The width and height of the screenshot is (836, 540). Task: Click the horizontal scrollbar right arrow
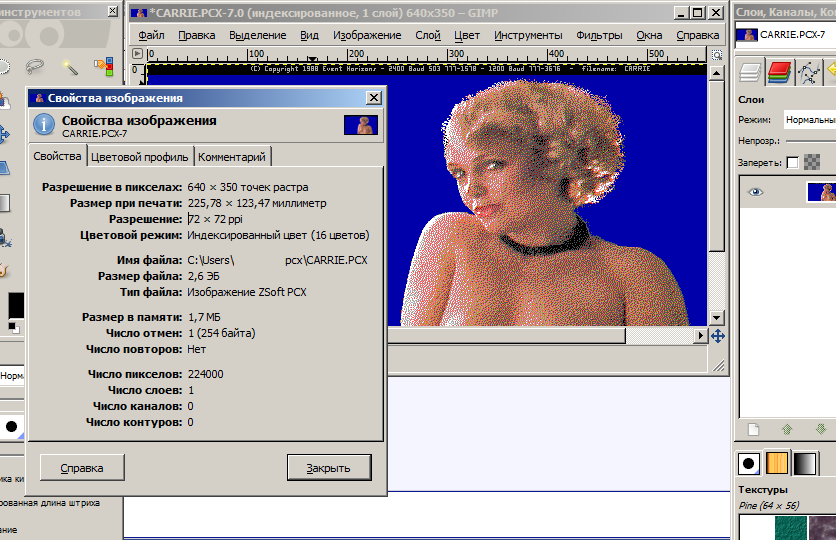701,336
